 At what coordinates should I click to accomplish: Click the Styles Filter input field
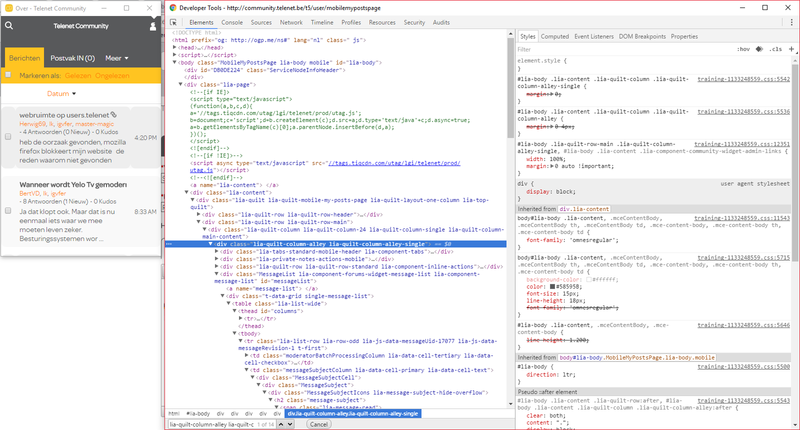[622, 49]
